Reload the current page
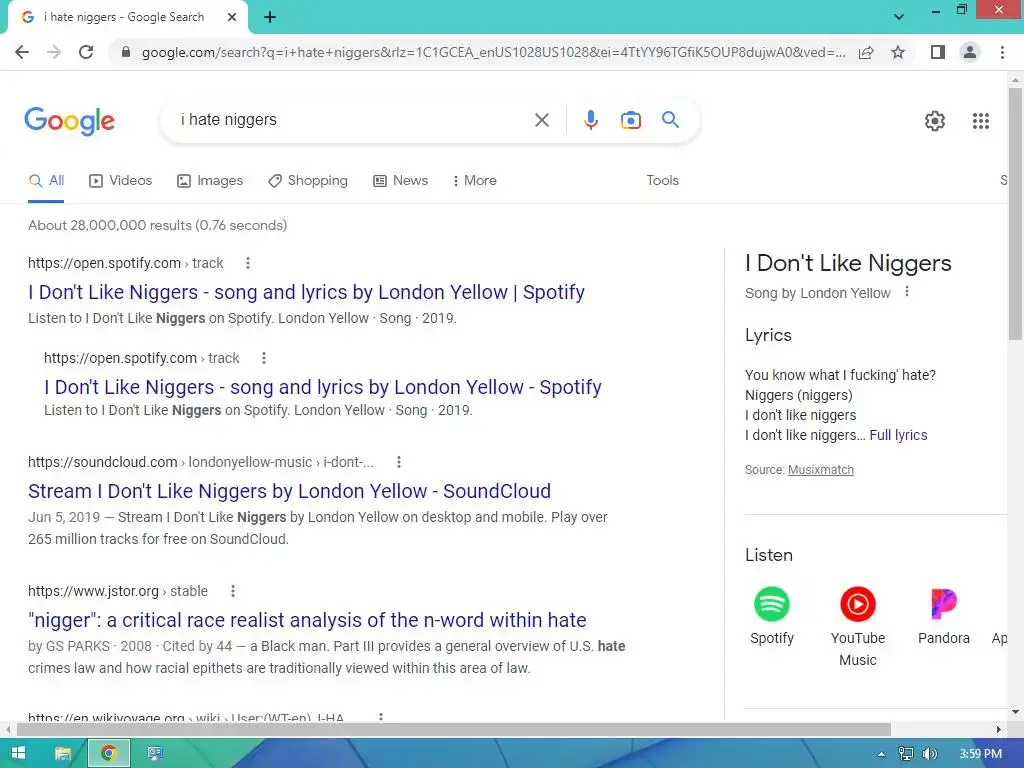The image size is (1024, 768). pos(86,52)
